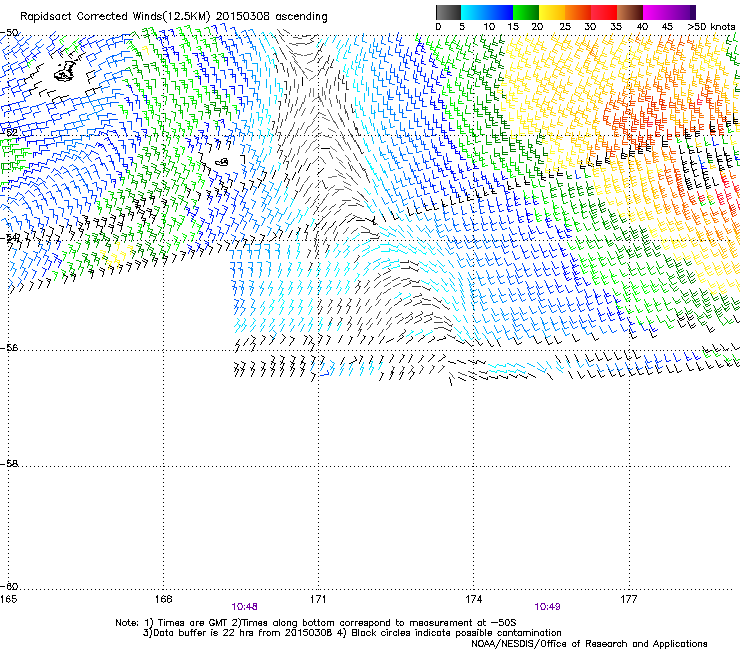Click the island outline near top-left
Screen dimensions: 740x650
pyautogui.click(x=64, y=71)
